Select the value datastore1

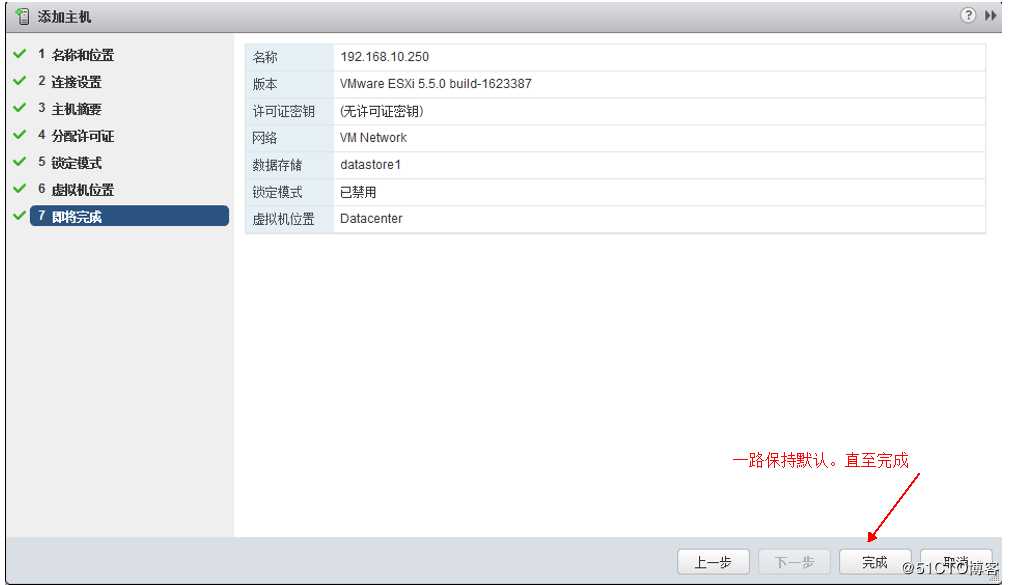pos(370,165)
